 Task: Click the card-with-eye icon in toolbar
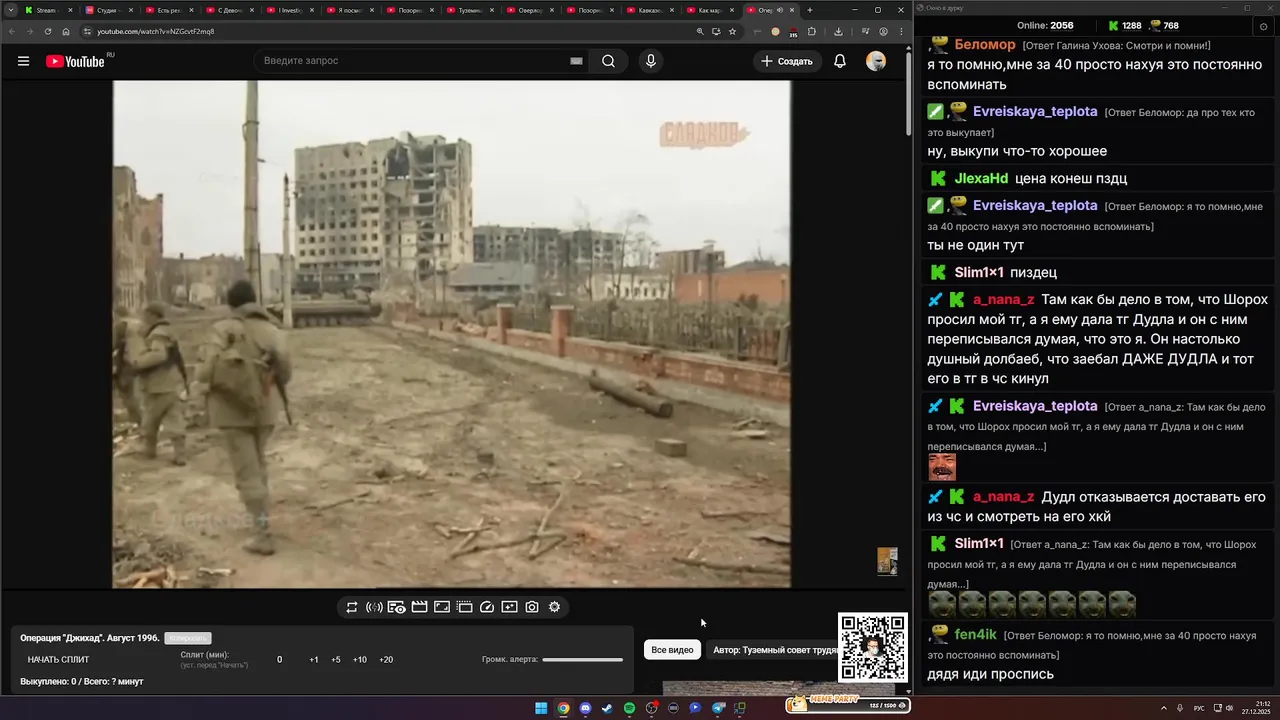(397, 607)
